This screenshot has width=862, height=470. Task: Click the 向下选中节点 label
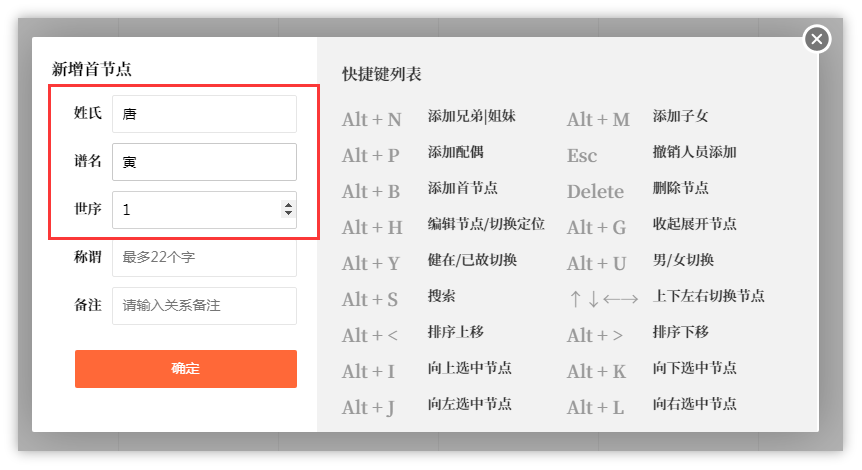(694, 368)
